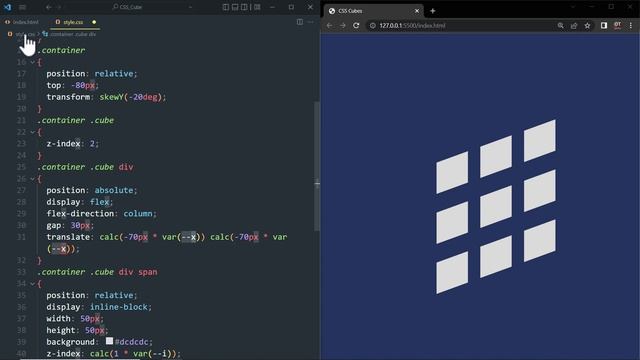The width and height of the screenshot is (640, 360).
Task: Click the zoom magnifier icon in address bar
Action: click(561, 25)
